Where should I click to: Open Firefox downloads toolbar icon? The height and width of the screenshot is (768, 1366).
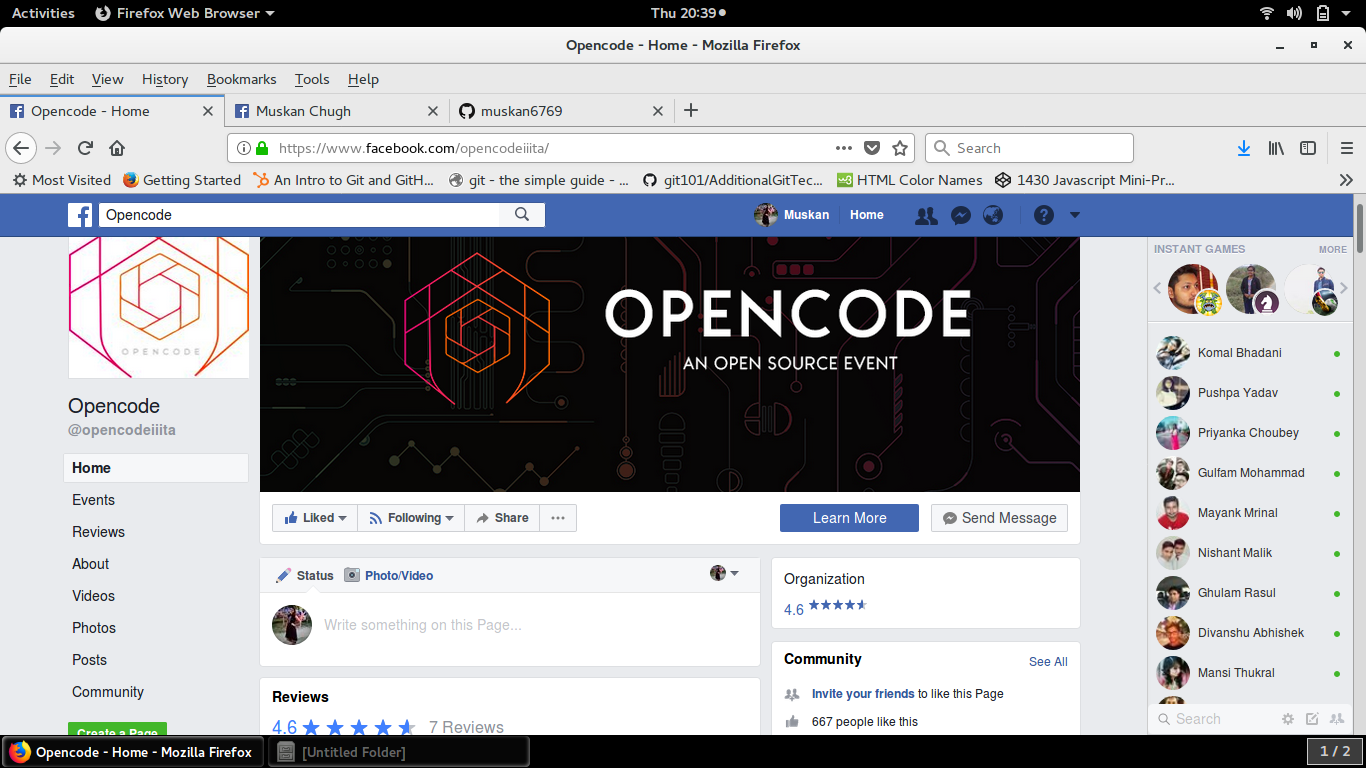pos(1244,147)
